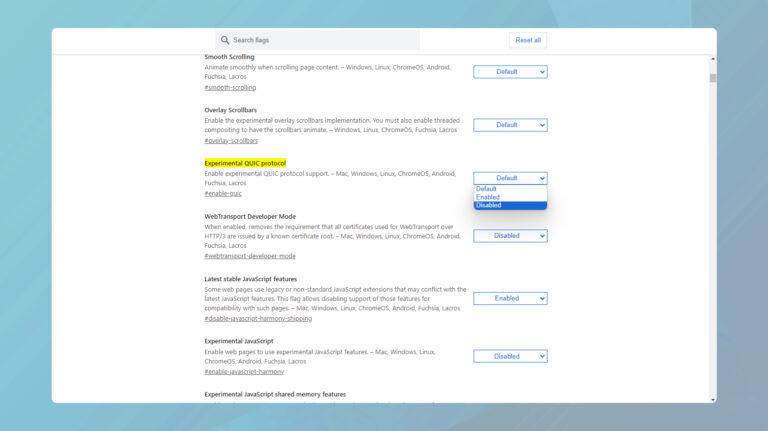The width and height of the screenshot is (768, 431).
Task: Select Default in the QUIC options list
Action: (x=487, y=189)
